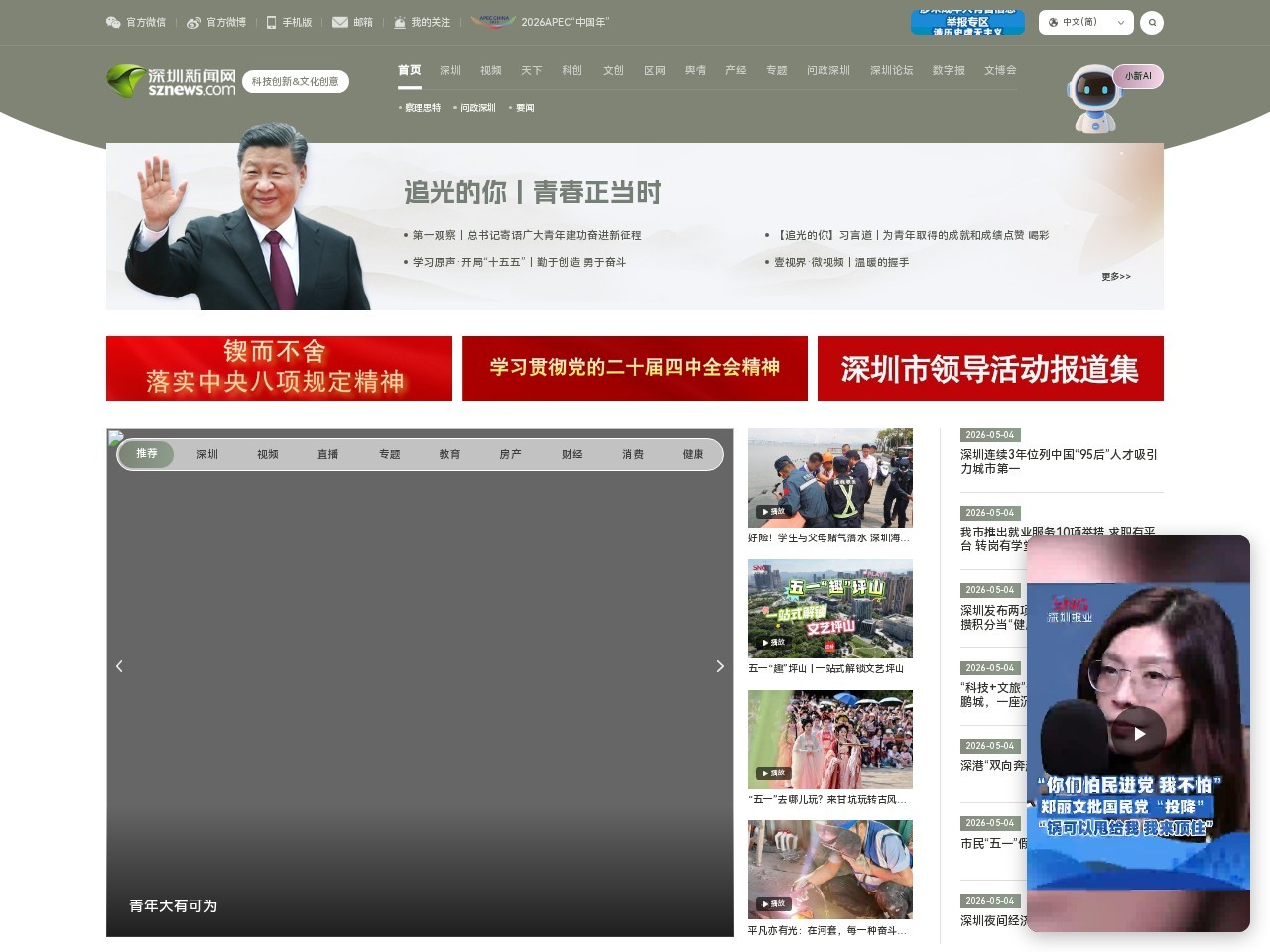
Task: Open the 问政深圳 main nav item
Action: pyautogui.click(x=828, y=70)
